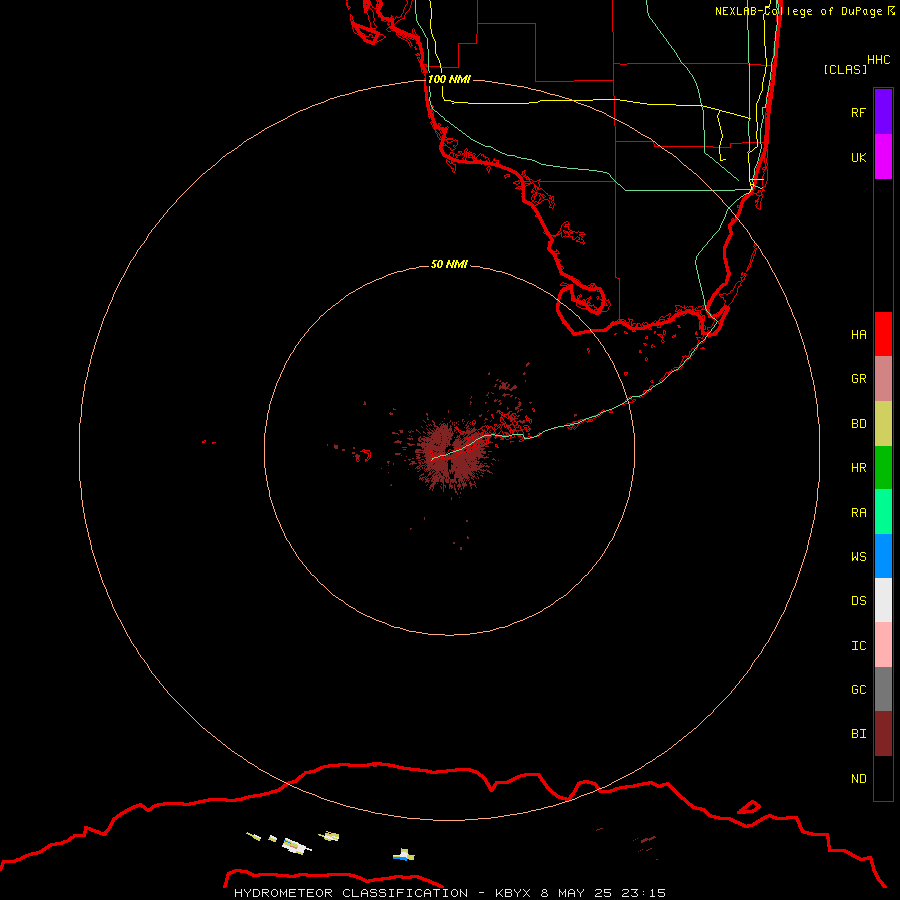Click the HR green legend swatch

point(883,468)
